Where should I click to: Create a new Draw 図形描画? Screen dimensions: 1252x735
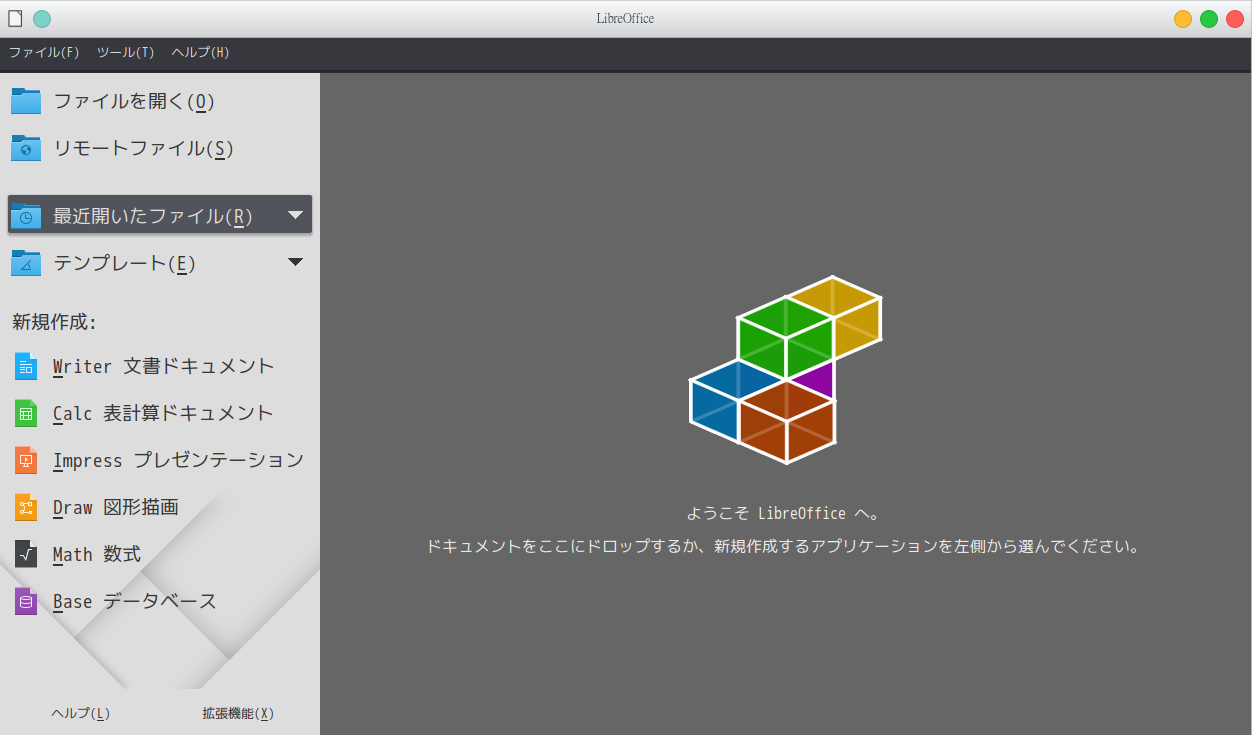pyautogui.click(x=160, y=507)
